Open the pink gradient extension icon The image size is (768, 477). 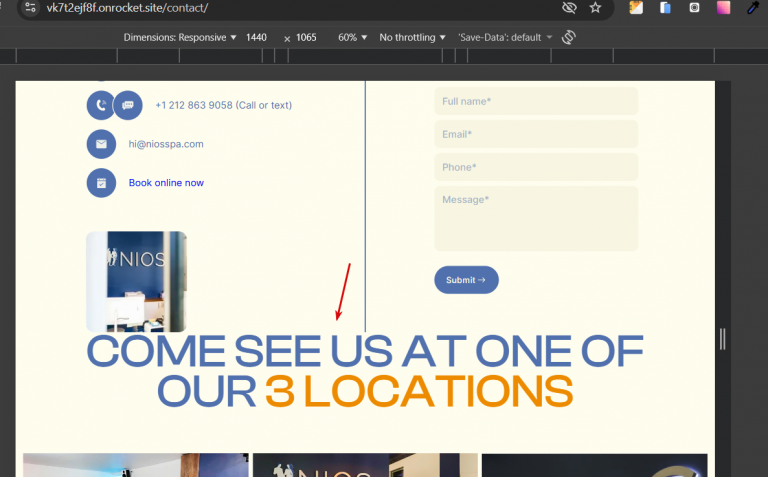(723, 7)
